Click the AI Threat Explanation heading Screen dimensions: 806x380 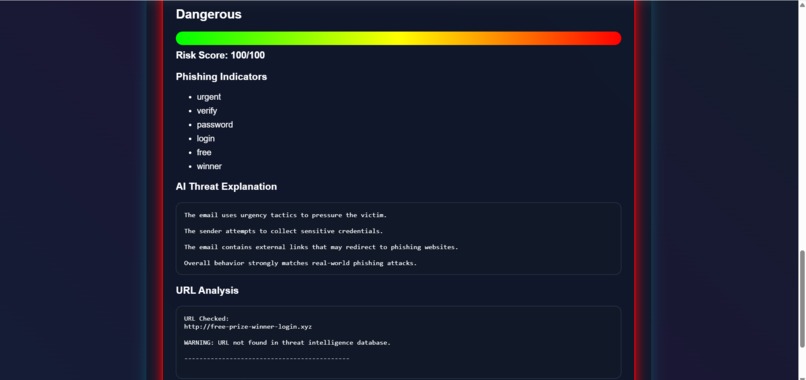click(x=226, y=187)
